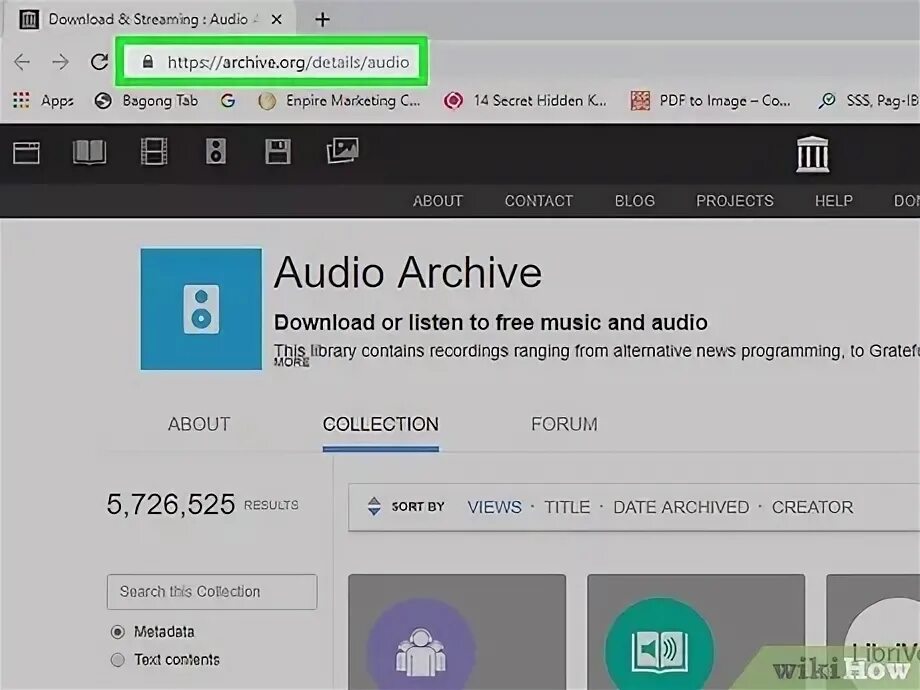Click the Internet Archive columns logo
Viewport: 920px width, 690px height.
[x=813, y=155]
